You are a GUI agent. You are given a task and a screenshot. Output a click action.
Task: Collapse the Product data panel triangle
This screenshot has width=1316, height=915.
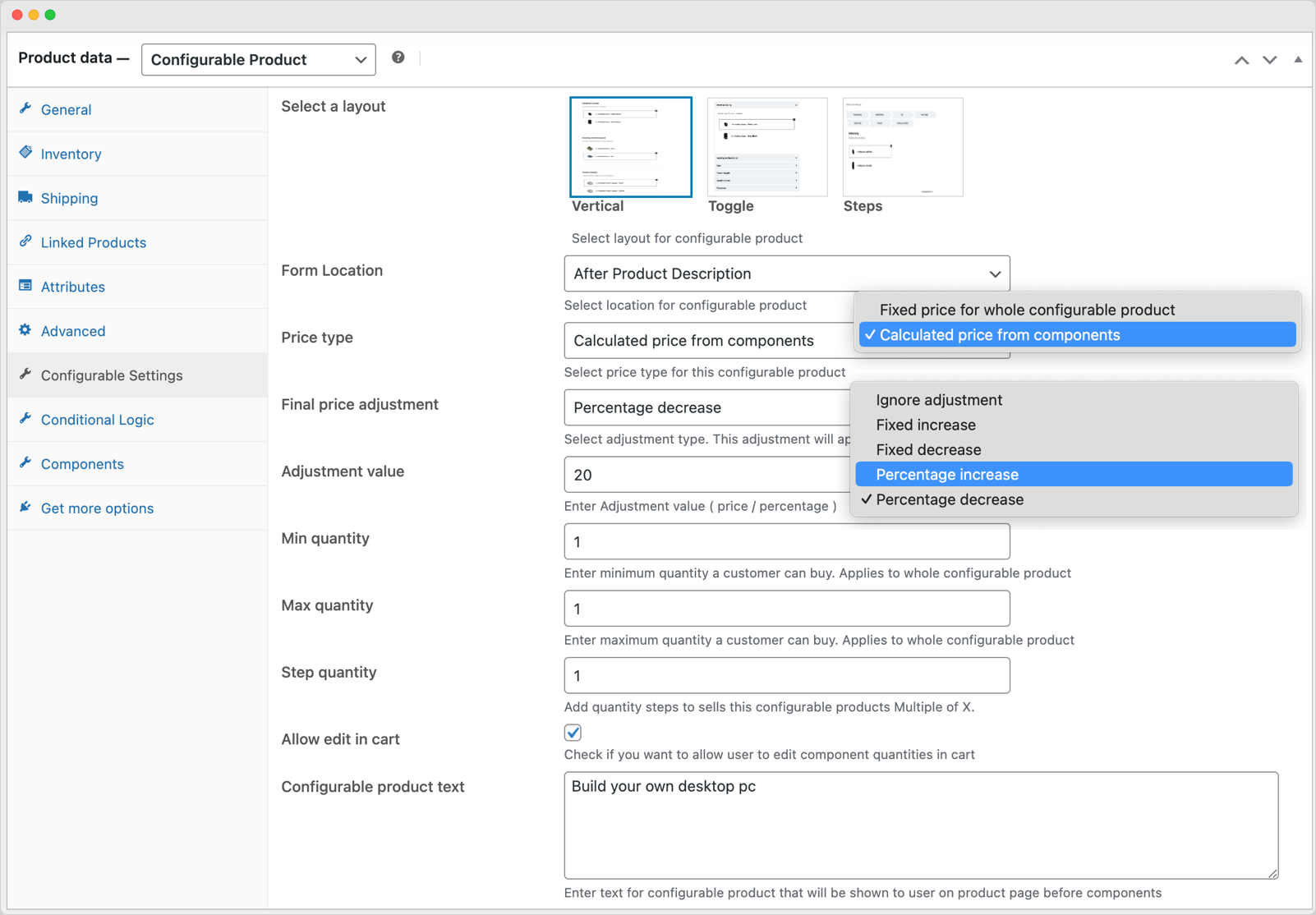(1298, 59)
